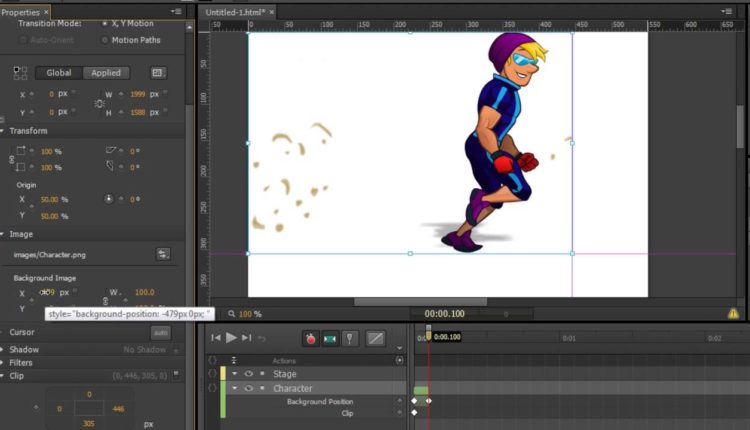Click the Cursor auto button

tap(161, 332)
